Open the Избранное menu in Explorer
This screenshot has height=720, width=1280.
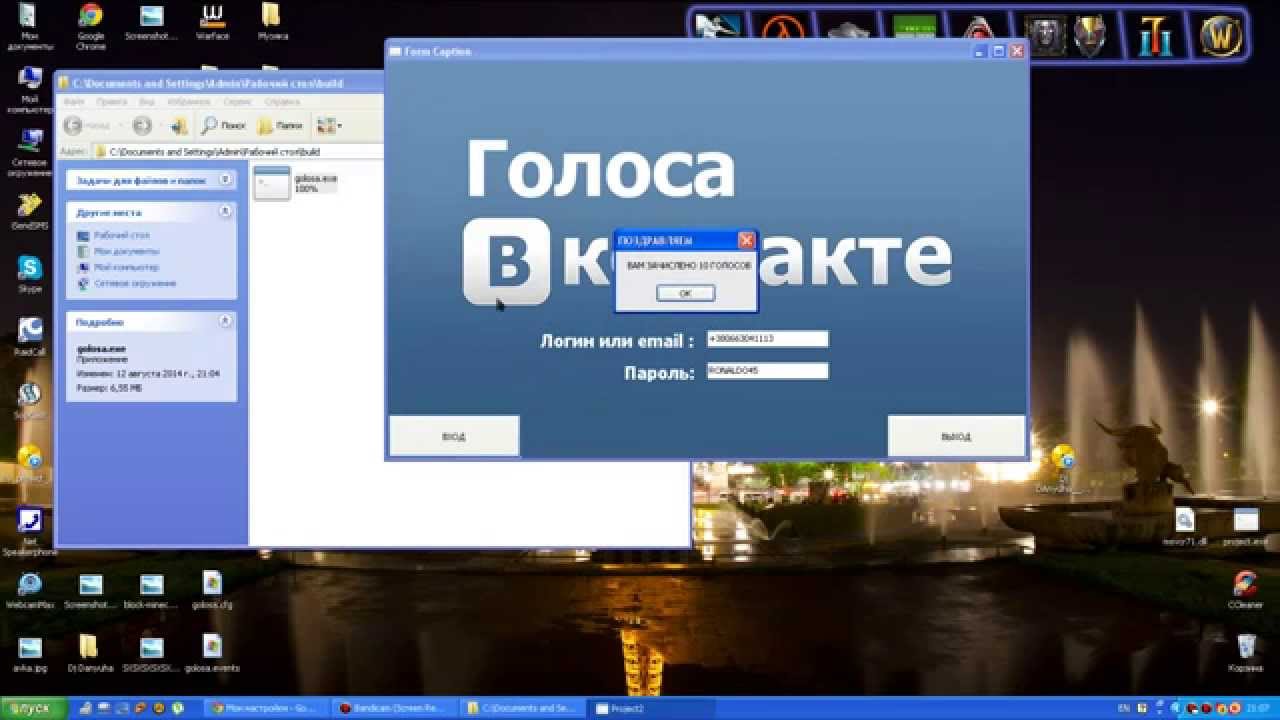coord(188,101)
